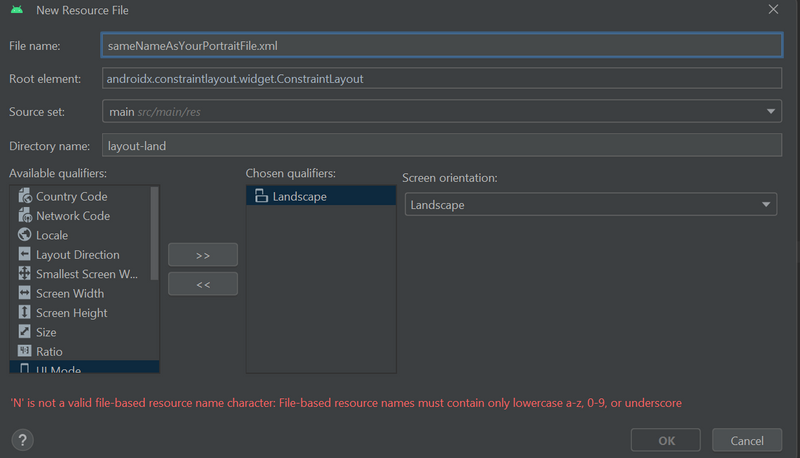Select the Screen Height qualifier icon

tap(24, 313)
